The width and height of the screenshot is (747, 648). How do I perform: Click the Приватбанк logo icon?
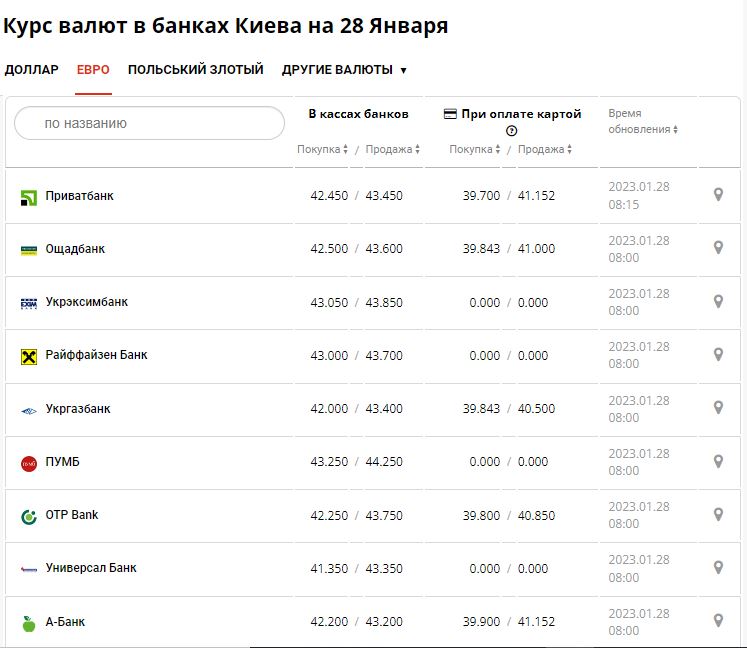(29, 198)
